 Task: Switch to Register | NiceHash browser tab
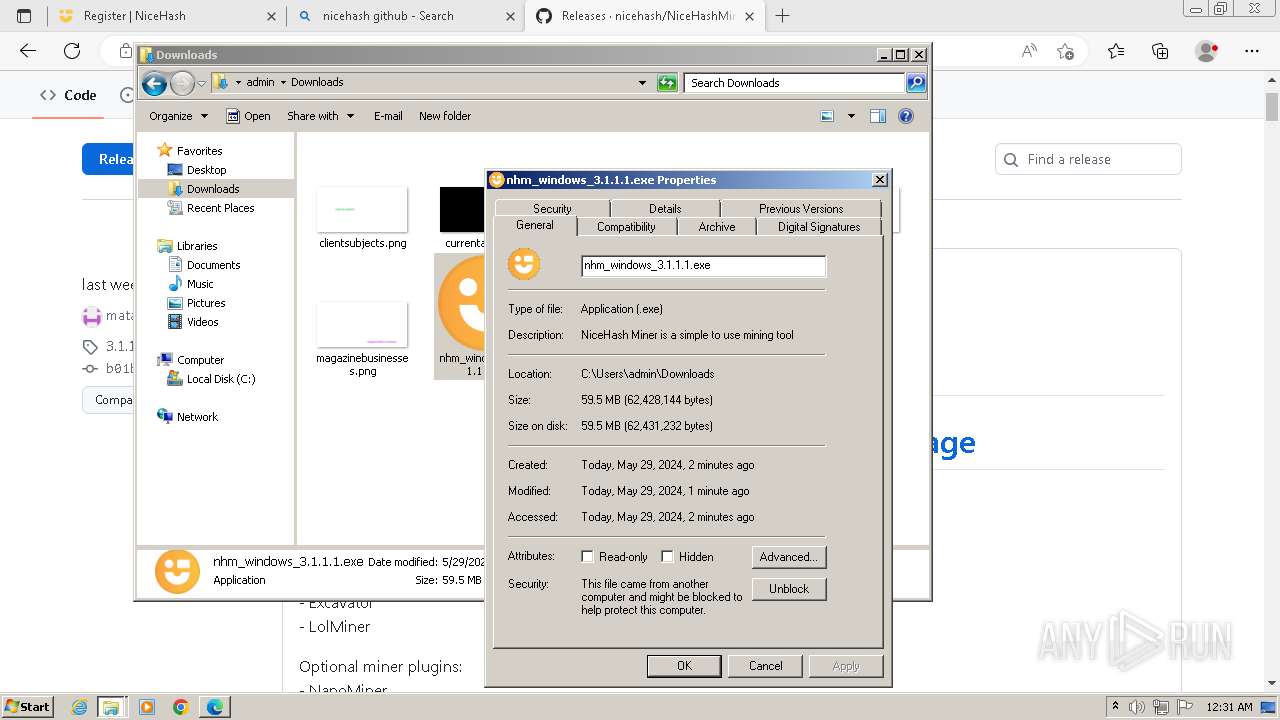(x=165, y=16)
